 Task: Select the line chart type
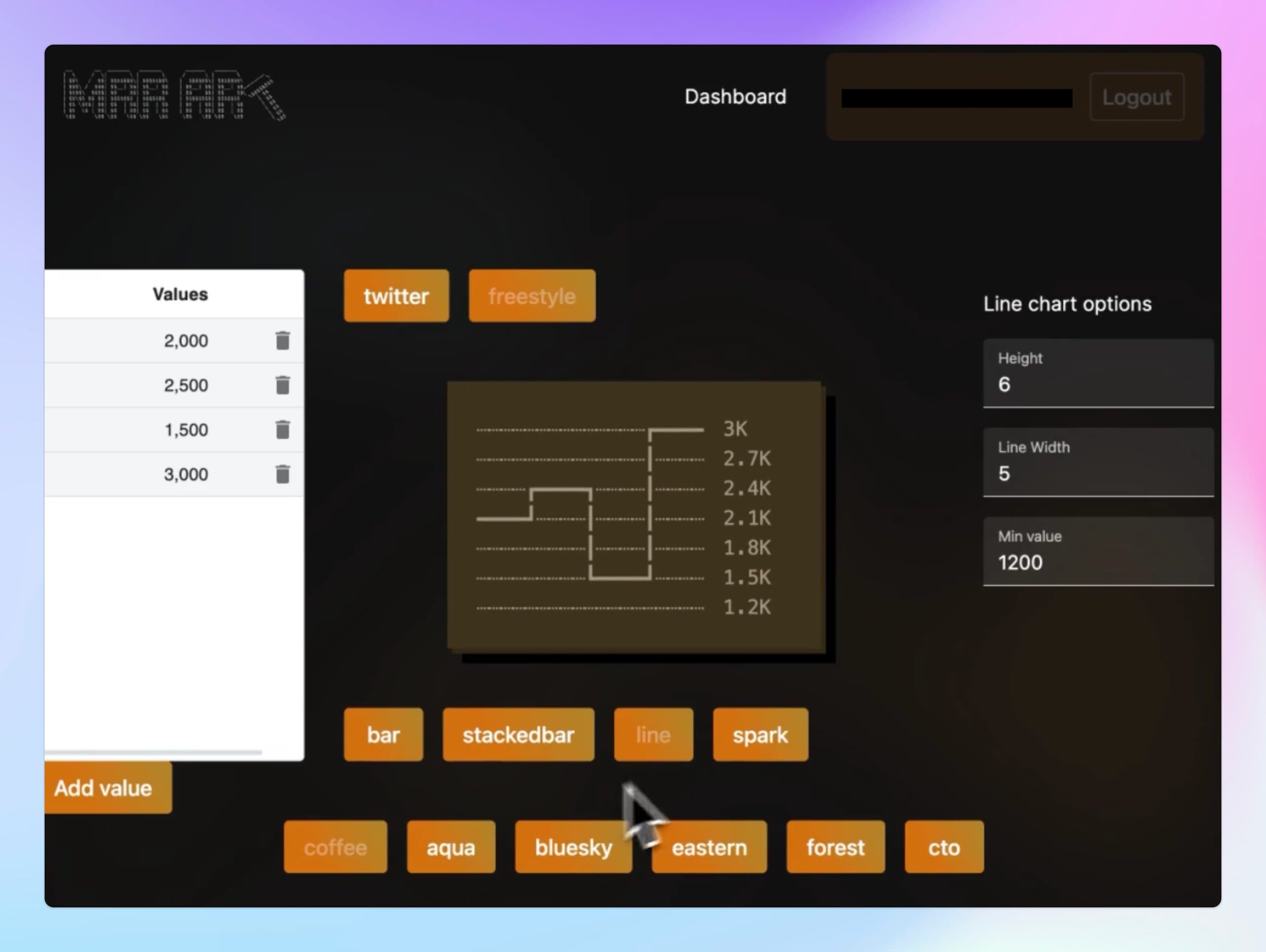653,735
